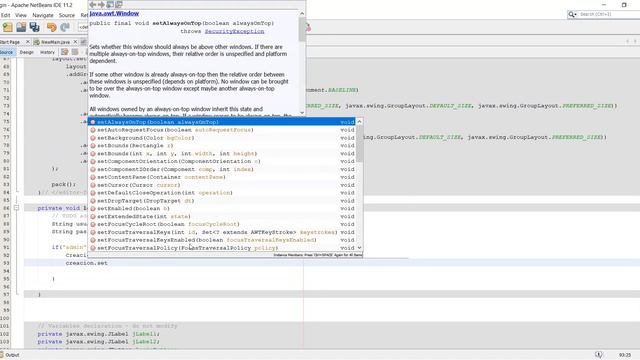The image size is (640, 360).
Task: Click the second editor toolbar icon after History
Action: 75,52
